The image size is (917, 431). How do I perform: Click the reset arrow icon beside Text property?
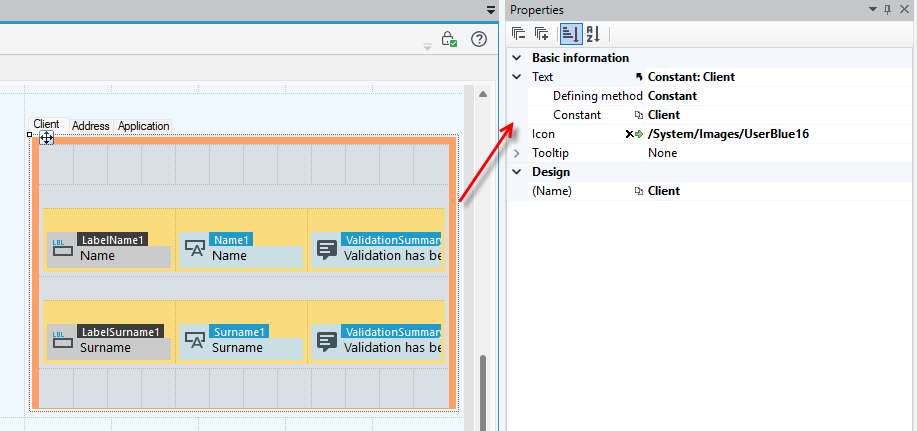tap(639, 77)
